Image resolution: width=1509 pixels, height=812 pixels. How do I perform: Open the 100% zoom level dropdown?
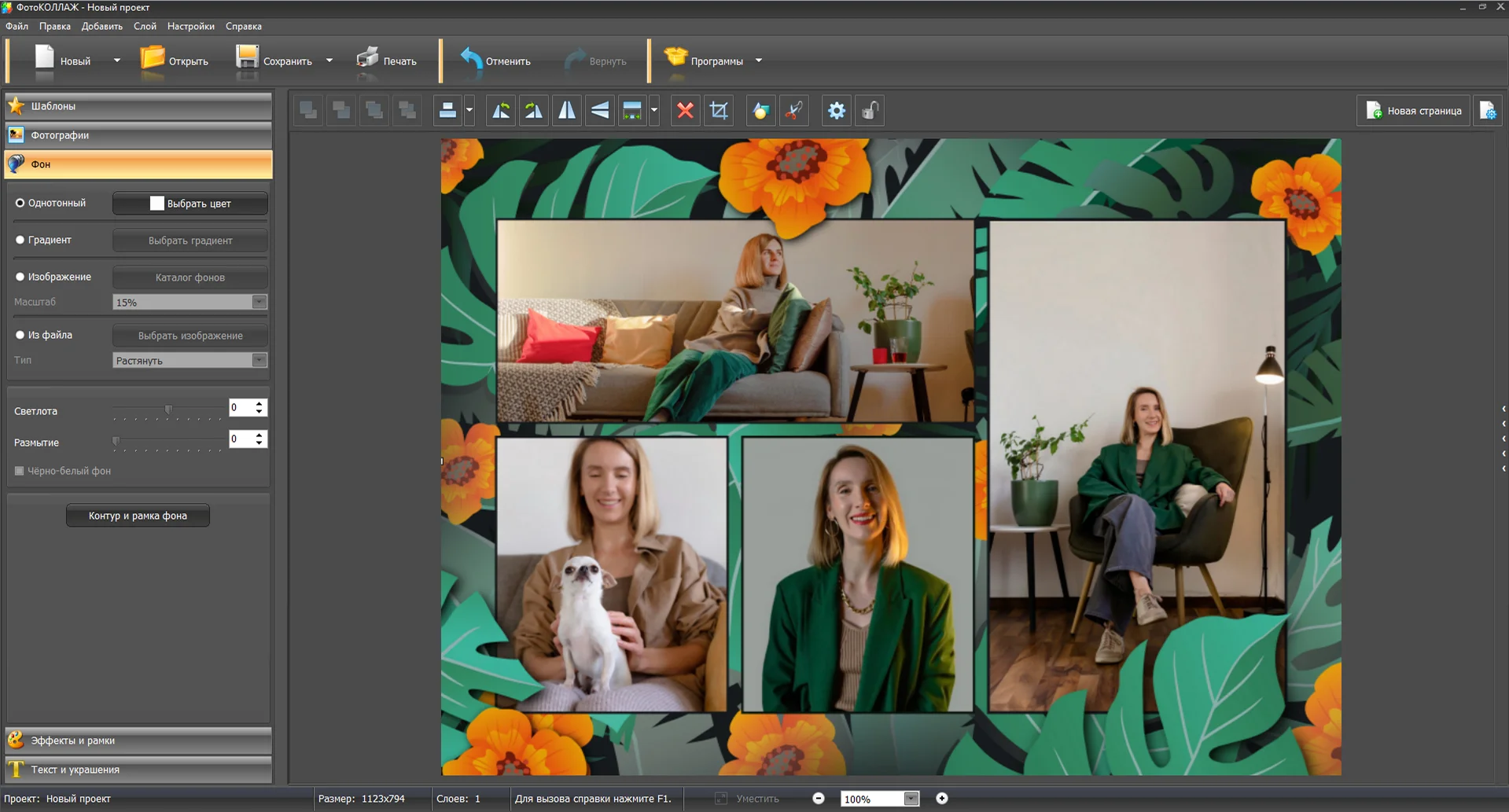click(911, 799)
